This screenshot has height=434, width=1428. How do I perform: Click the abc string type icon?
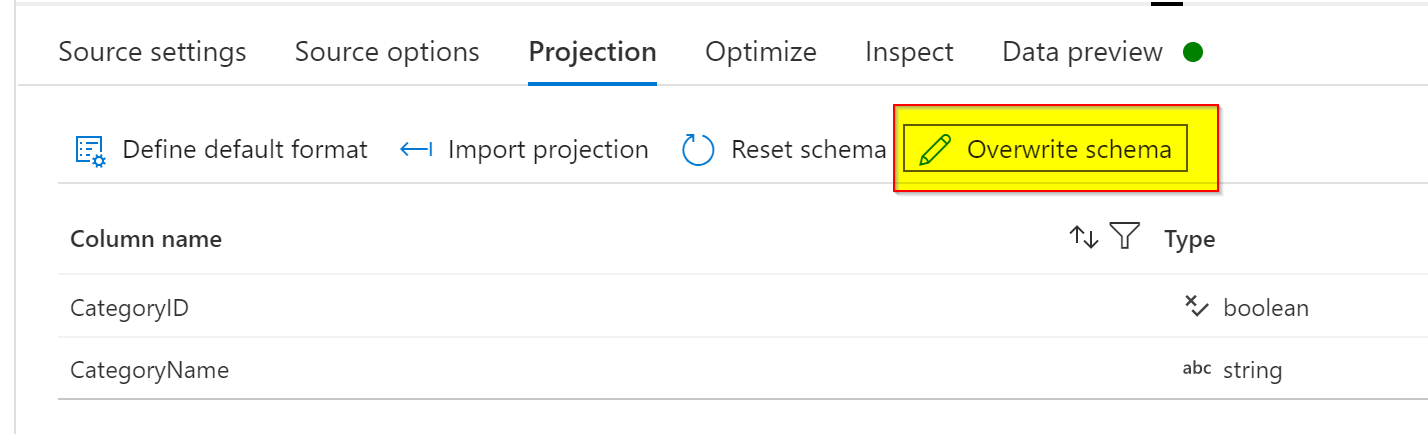tap(1197, 368)
